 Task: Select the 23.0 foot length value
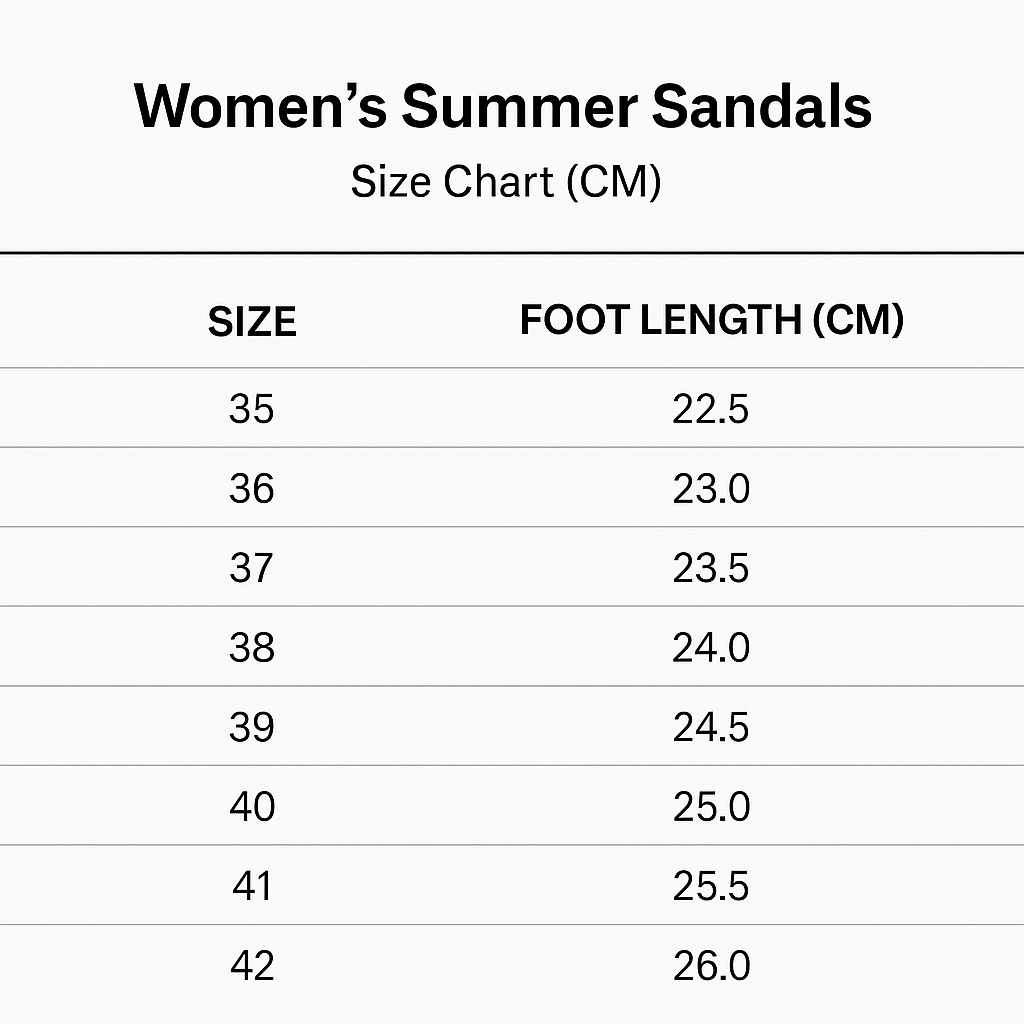click(x=710, y=489)
